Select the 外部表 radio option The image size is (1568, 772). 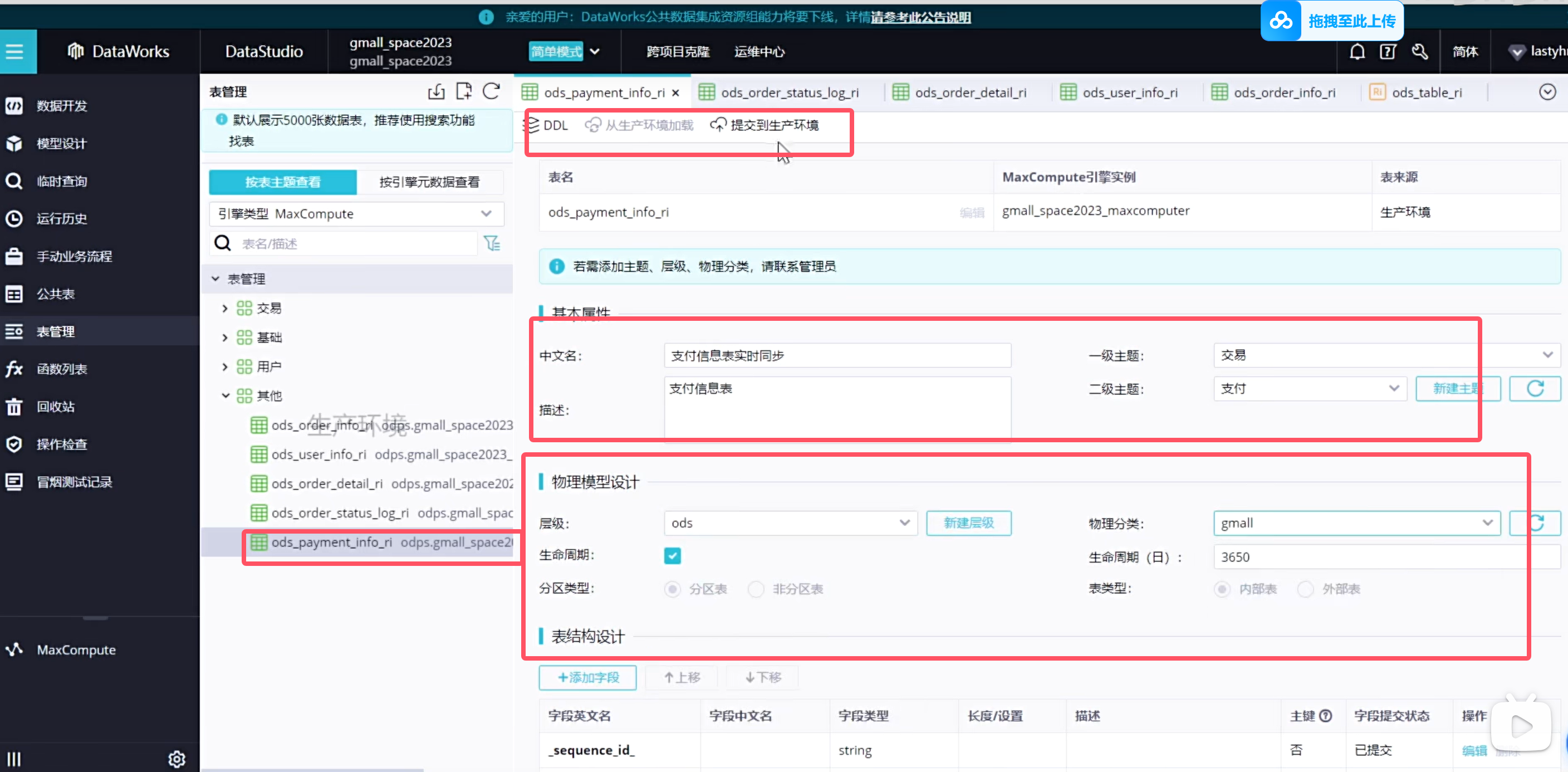coord(1305,589)
